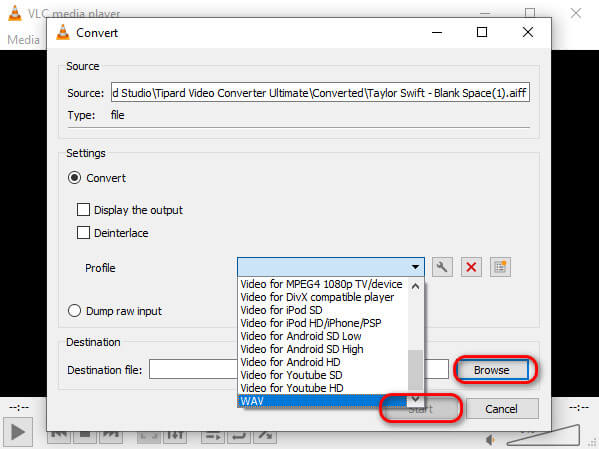Open the Media menu in VLC
The image size is (599, 449).
pyautogui.click(x=23, y=40)
